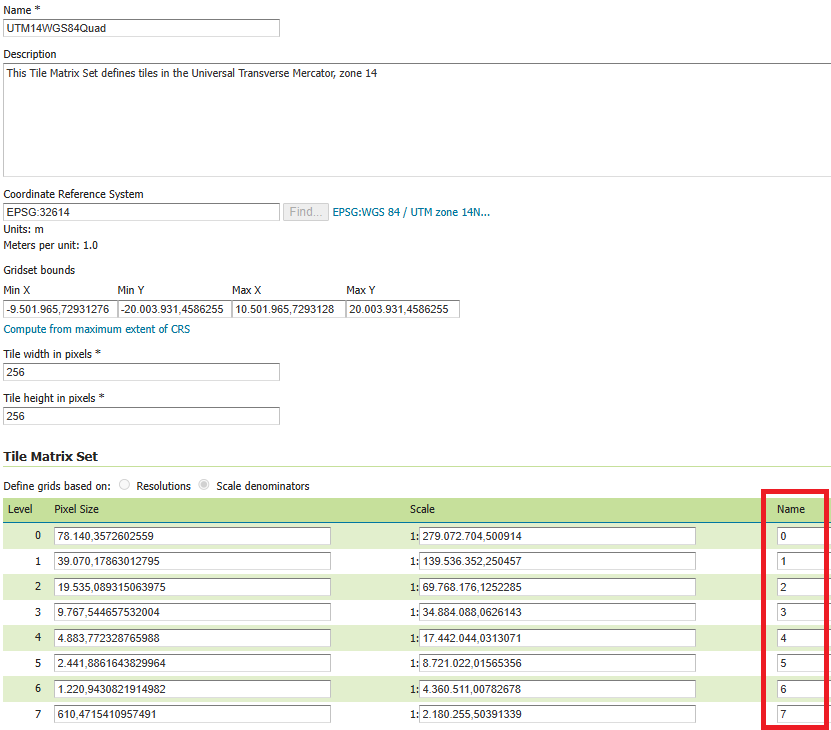The height and width of the screenshot is (730, 831).
Task: Click the Tile width in pixels field
Action: (x=141, y=372)
